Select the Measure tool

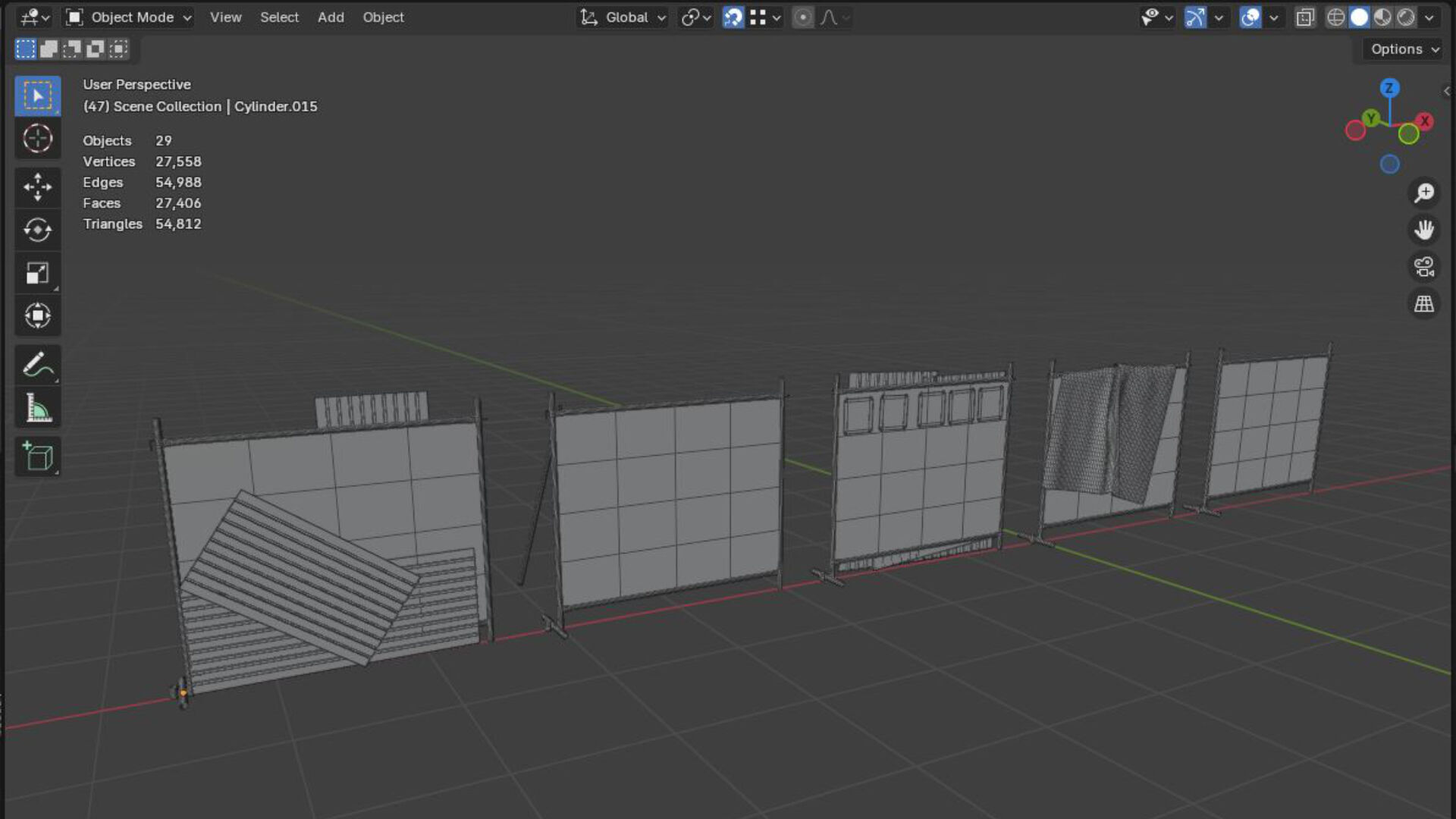click(x=37, y=409)
